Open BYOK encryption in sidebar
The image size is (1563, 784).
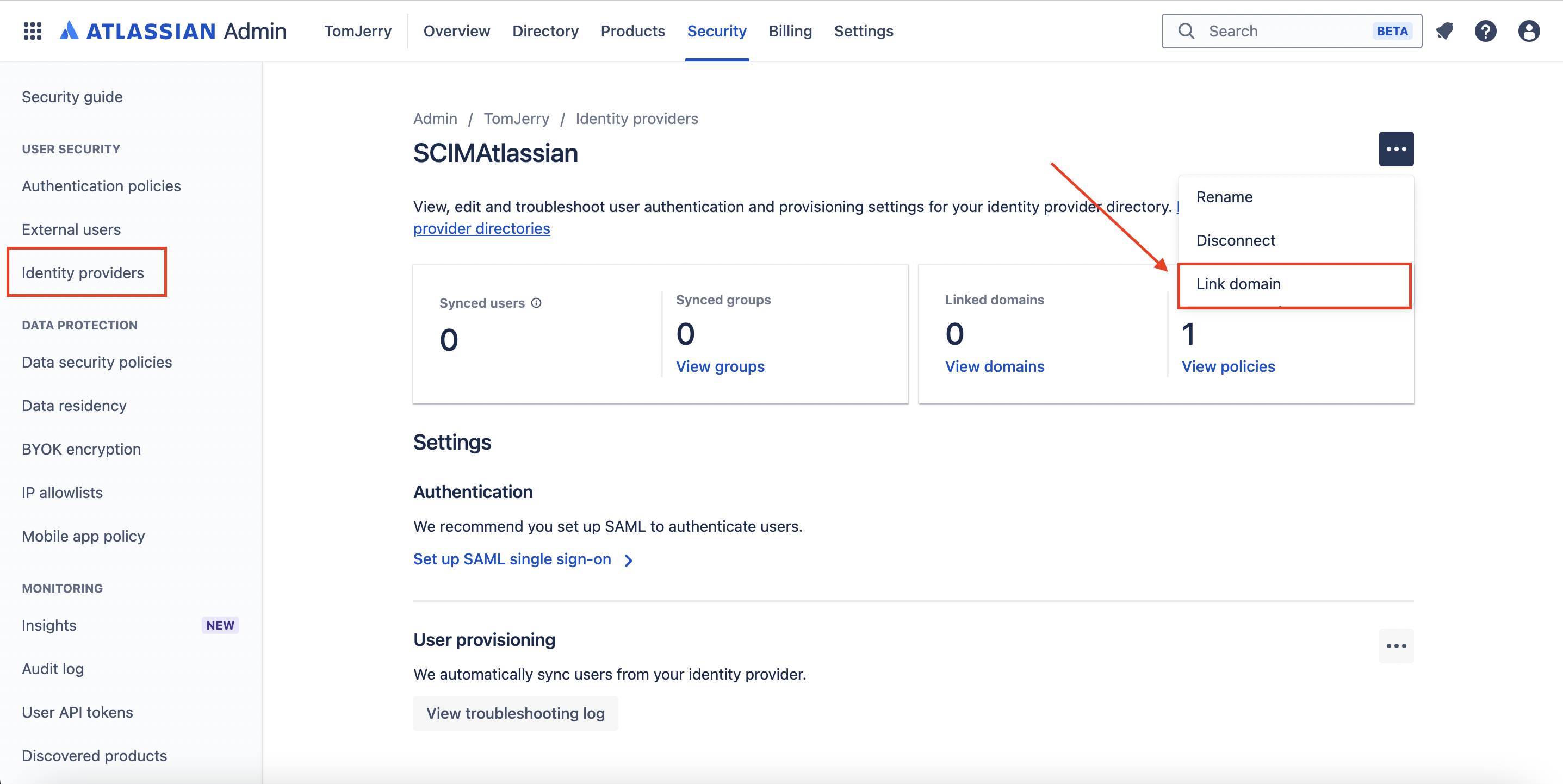(x=82, y=449)
